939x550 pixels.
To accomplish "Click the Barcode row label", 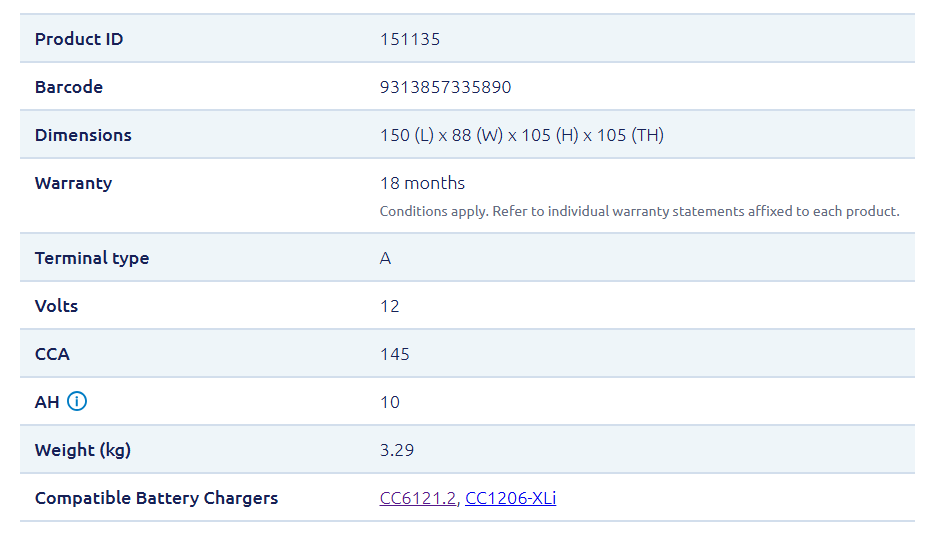I will click(x=69, y=87).
